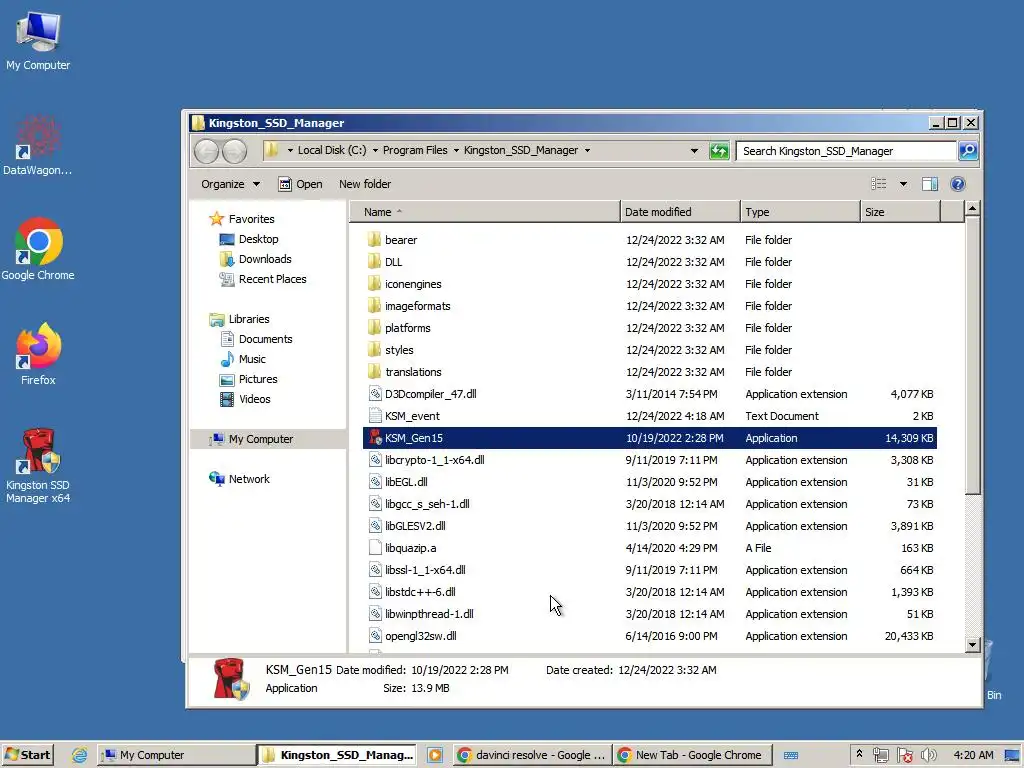Open Kingston SSD Manager x64 shortcut
The height and width of the screenshot is (768, 1024).
[x=38, y=466]
